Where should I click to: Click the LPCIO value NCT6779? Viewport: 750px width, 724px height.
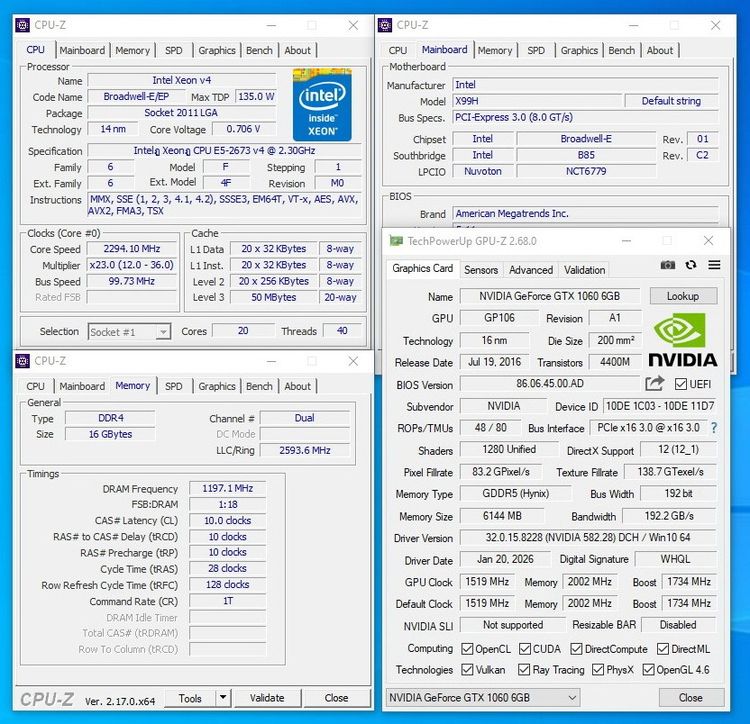[x=586, y=171]
